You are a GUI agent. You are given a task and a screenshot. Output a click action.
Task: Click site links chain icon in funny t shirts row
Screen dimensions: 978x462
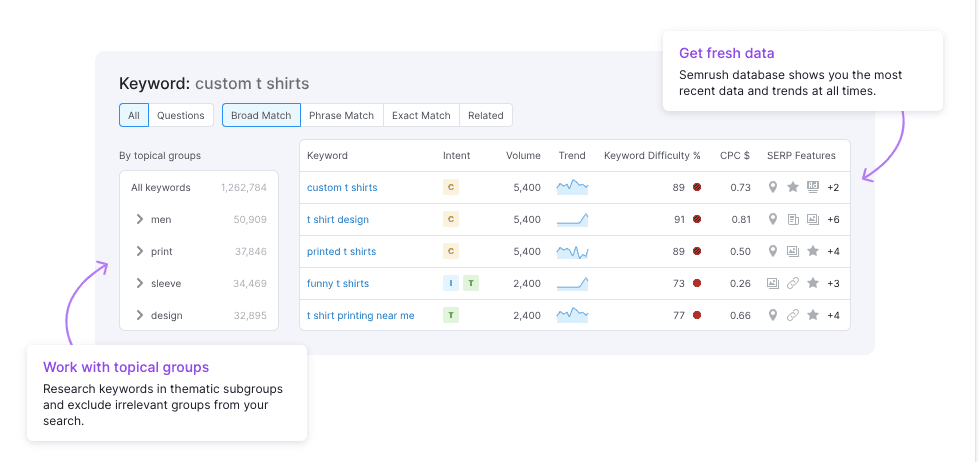(x=793, y=283)
